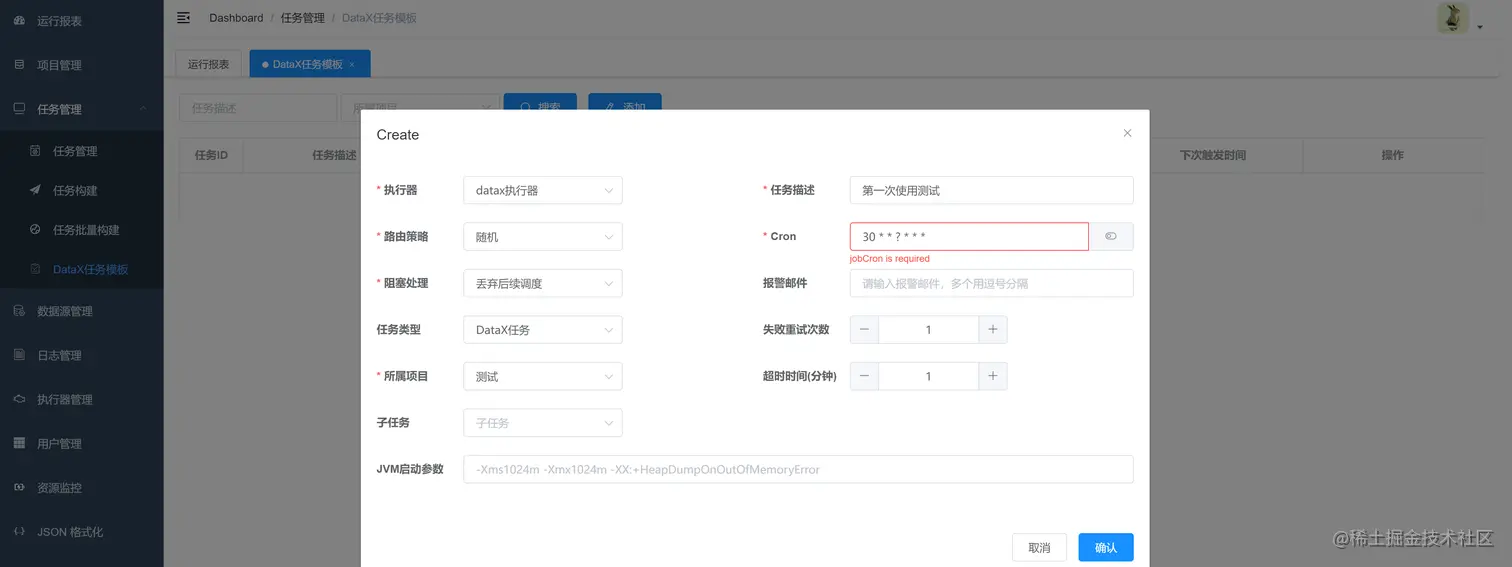
Task: Increase 超时时间 with plus button
Action: [x=993, y=376]
